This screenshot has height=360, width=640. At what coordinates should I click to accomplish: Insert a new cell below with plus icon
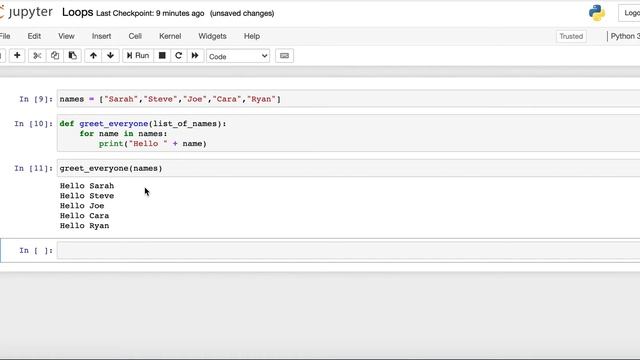(x=17, y=56)
